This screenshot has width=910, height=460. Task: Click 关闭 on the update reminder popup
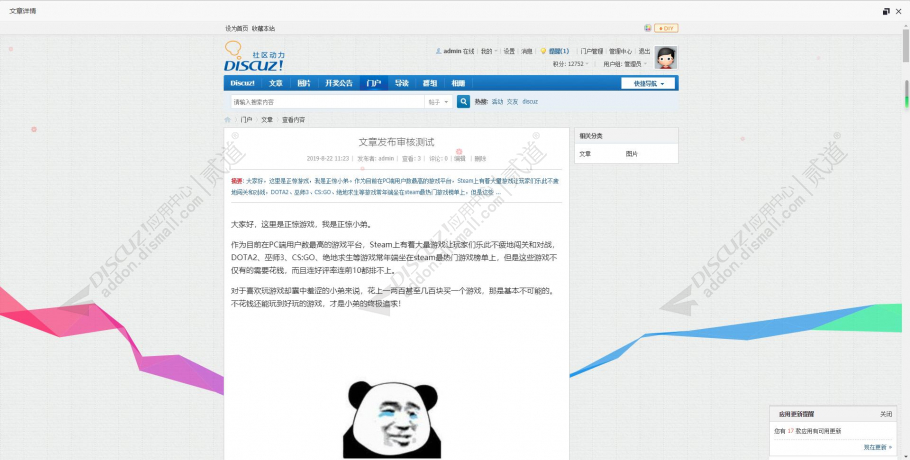tap(886, 414)
